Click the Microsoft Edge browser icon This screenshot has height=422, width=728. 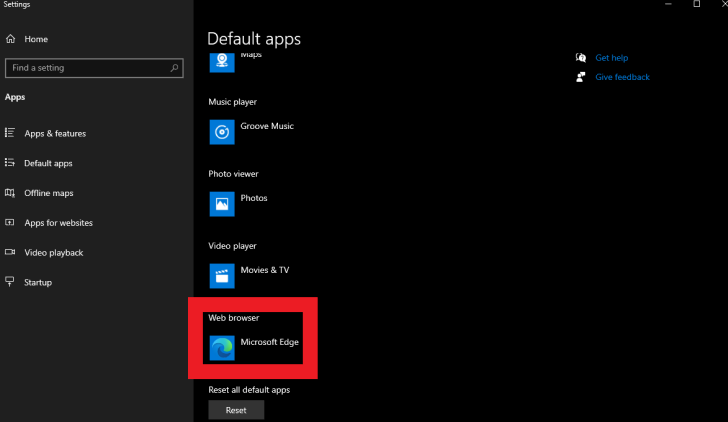point(222,348)
